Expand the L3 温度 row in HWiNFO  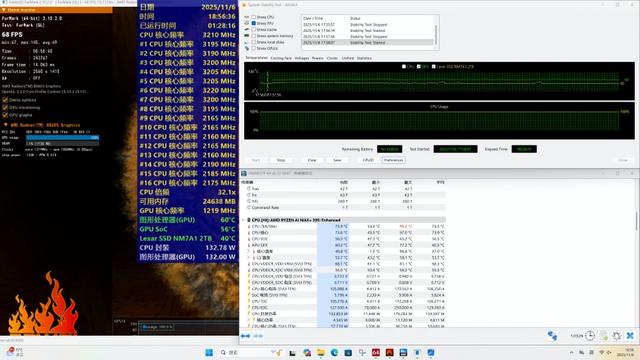[x=249, y=258]
